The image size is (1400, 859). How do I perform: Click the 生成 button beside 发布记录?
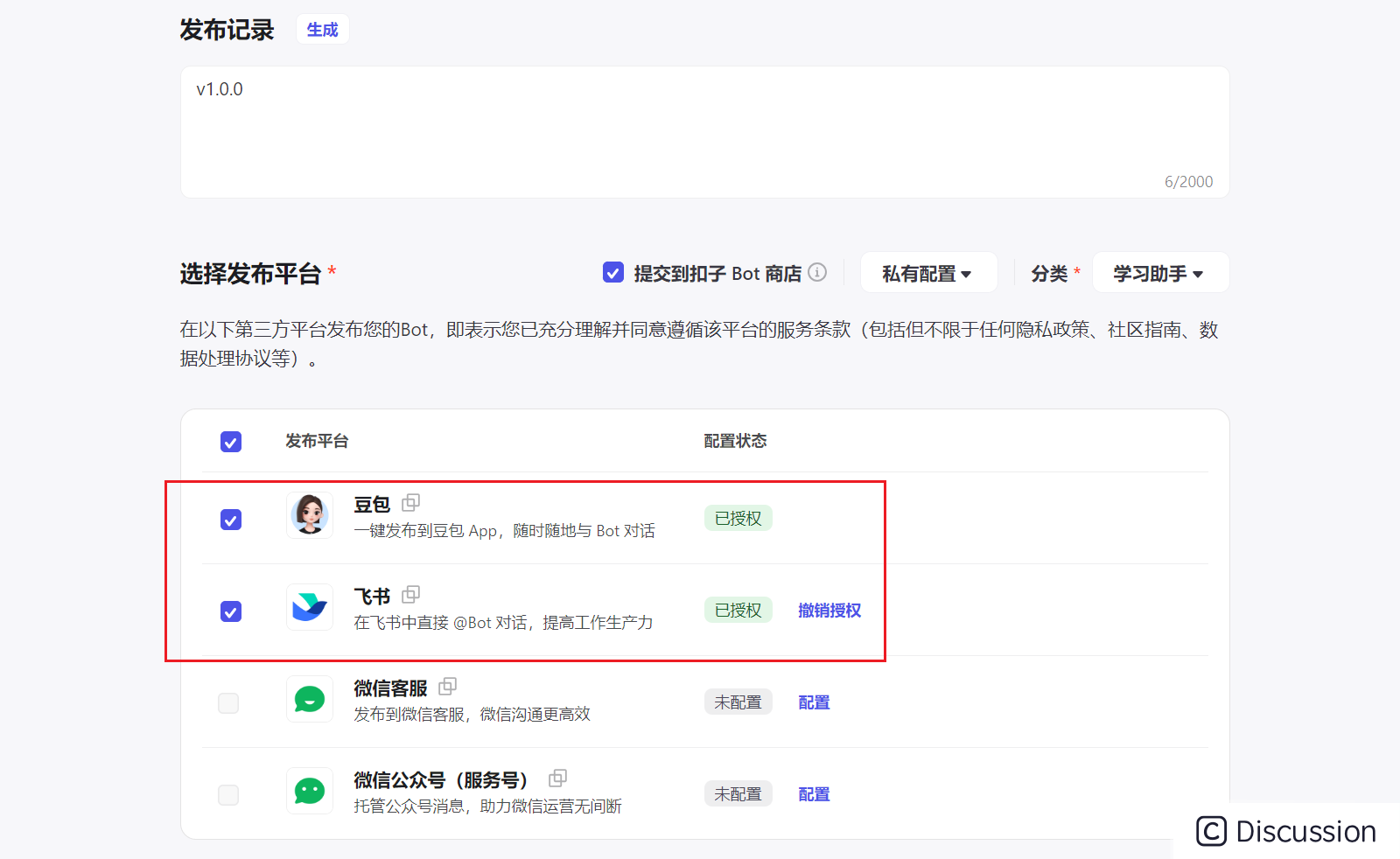coord(322,30)
